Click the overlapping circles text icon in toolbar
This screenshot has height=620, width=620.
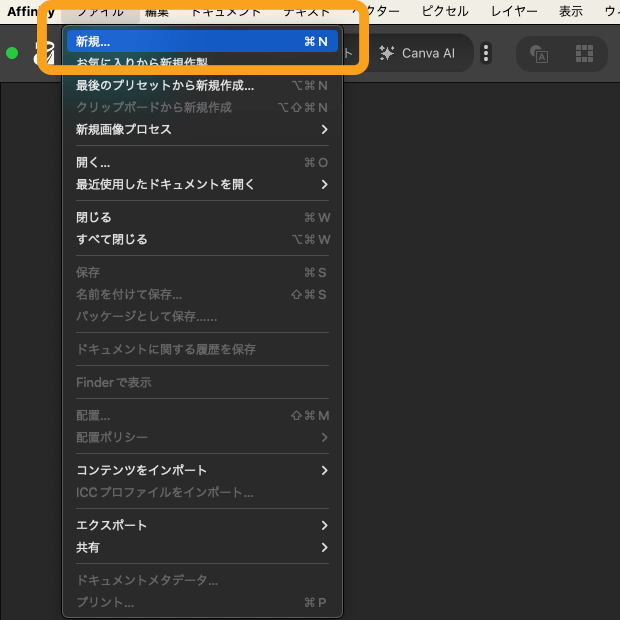[x=539, y=53]
